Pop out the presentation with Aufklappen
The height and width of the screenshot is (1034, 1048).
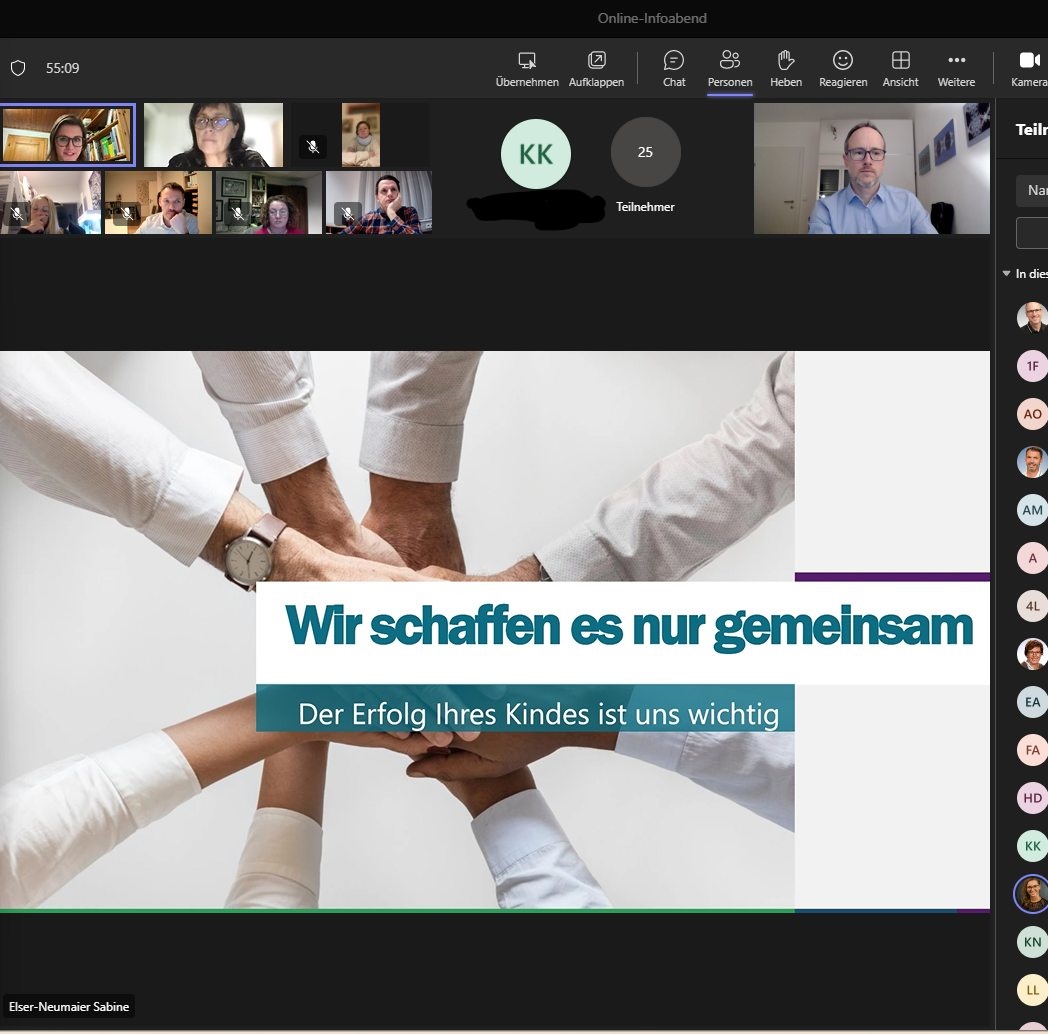click(596, 61)
